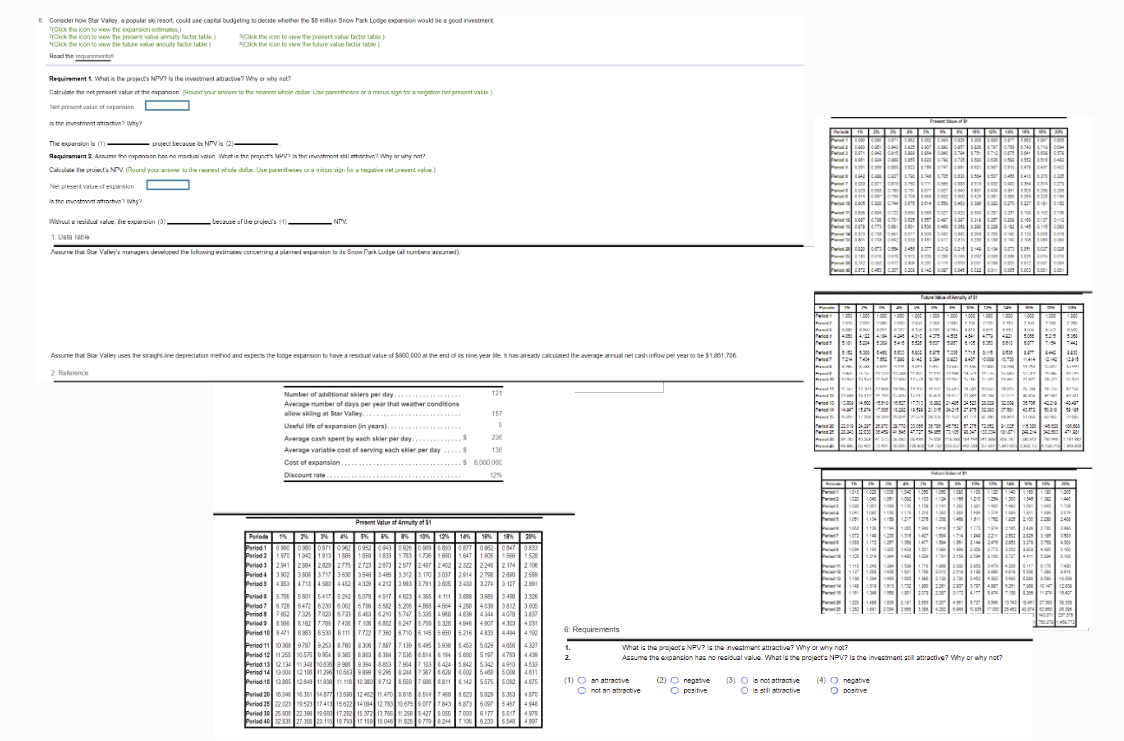Open the future value factor table link
The height and width of the screenshot is (741, 1124).
[x=309, y=44]
